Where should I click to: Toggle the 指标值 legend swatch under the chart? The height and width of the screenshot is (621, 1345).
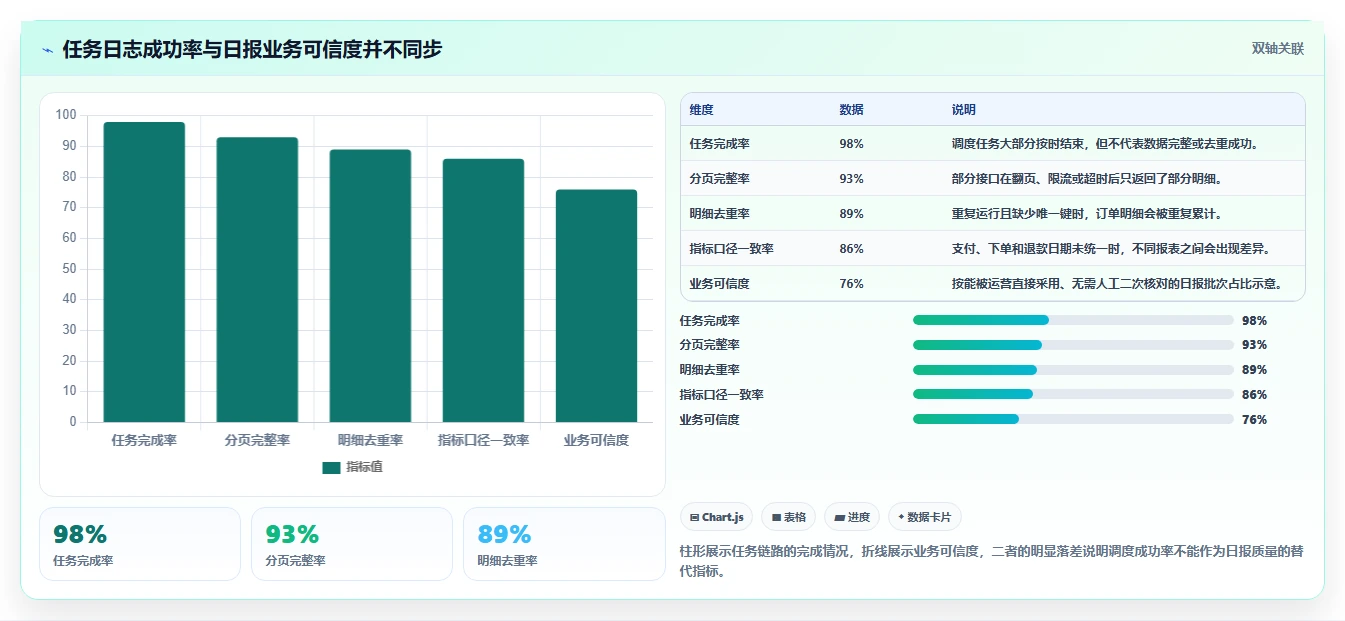click(x=331, y=467)
